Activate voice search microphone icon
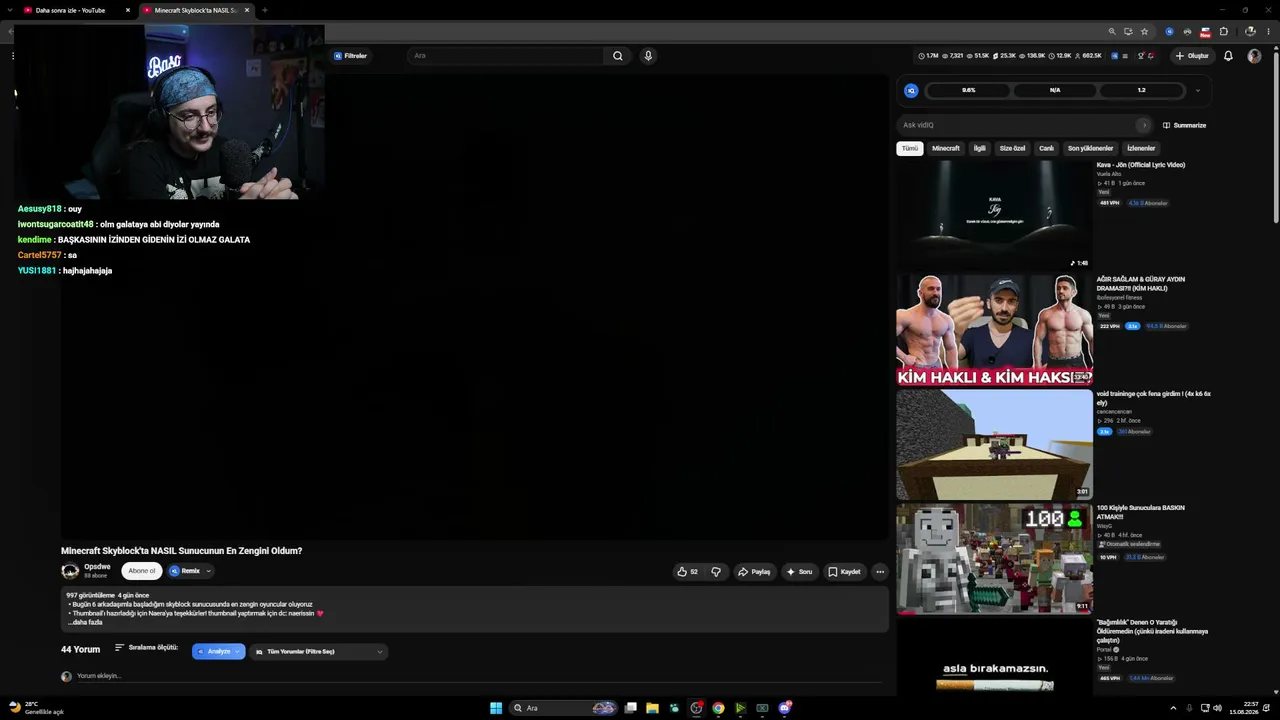 (x=648, y=56)
